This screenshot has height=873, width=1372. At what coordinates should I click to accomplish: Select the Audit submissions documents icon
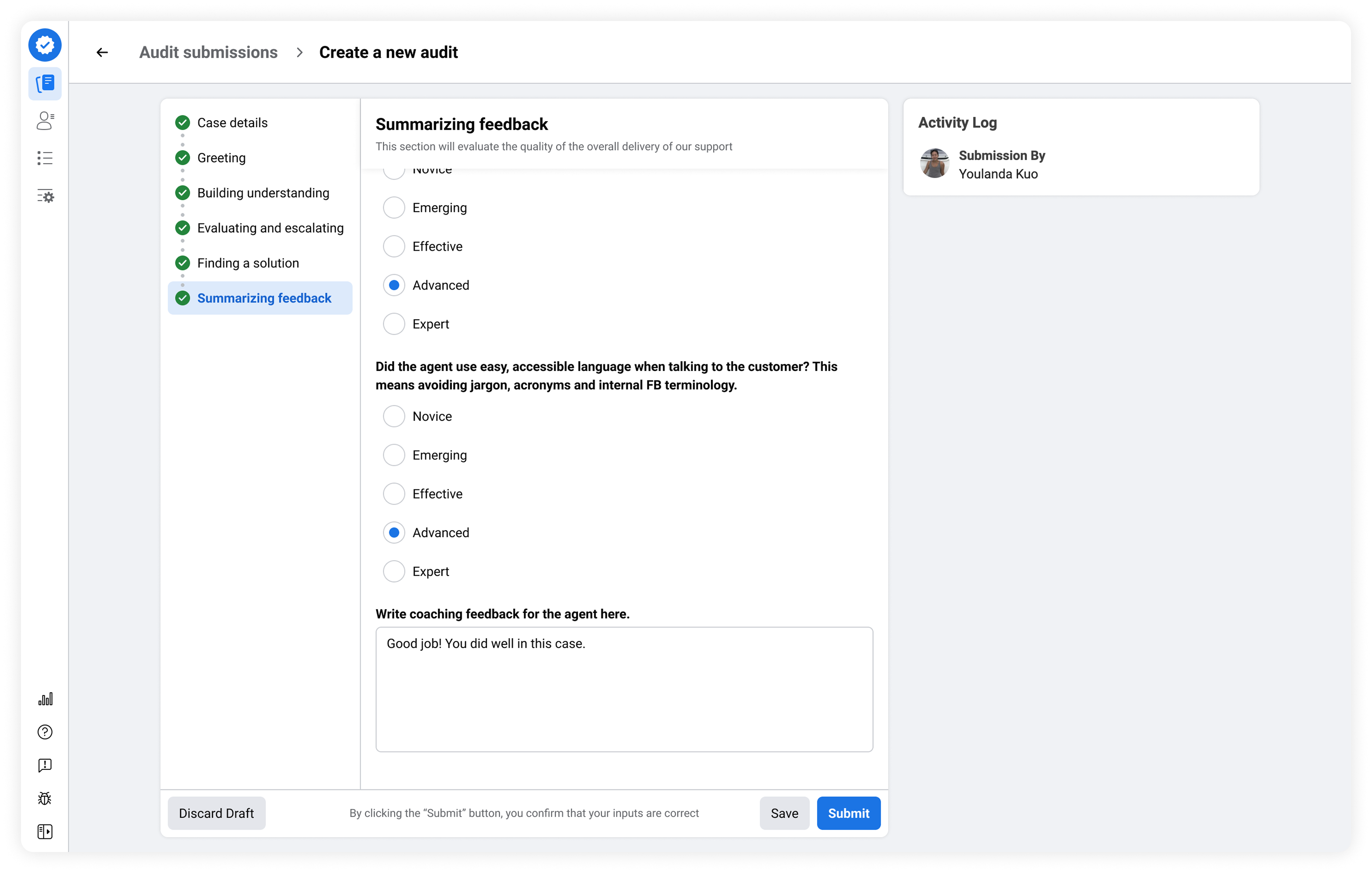(x=45, y=83)
